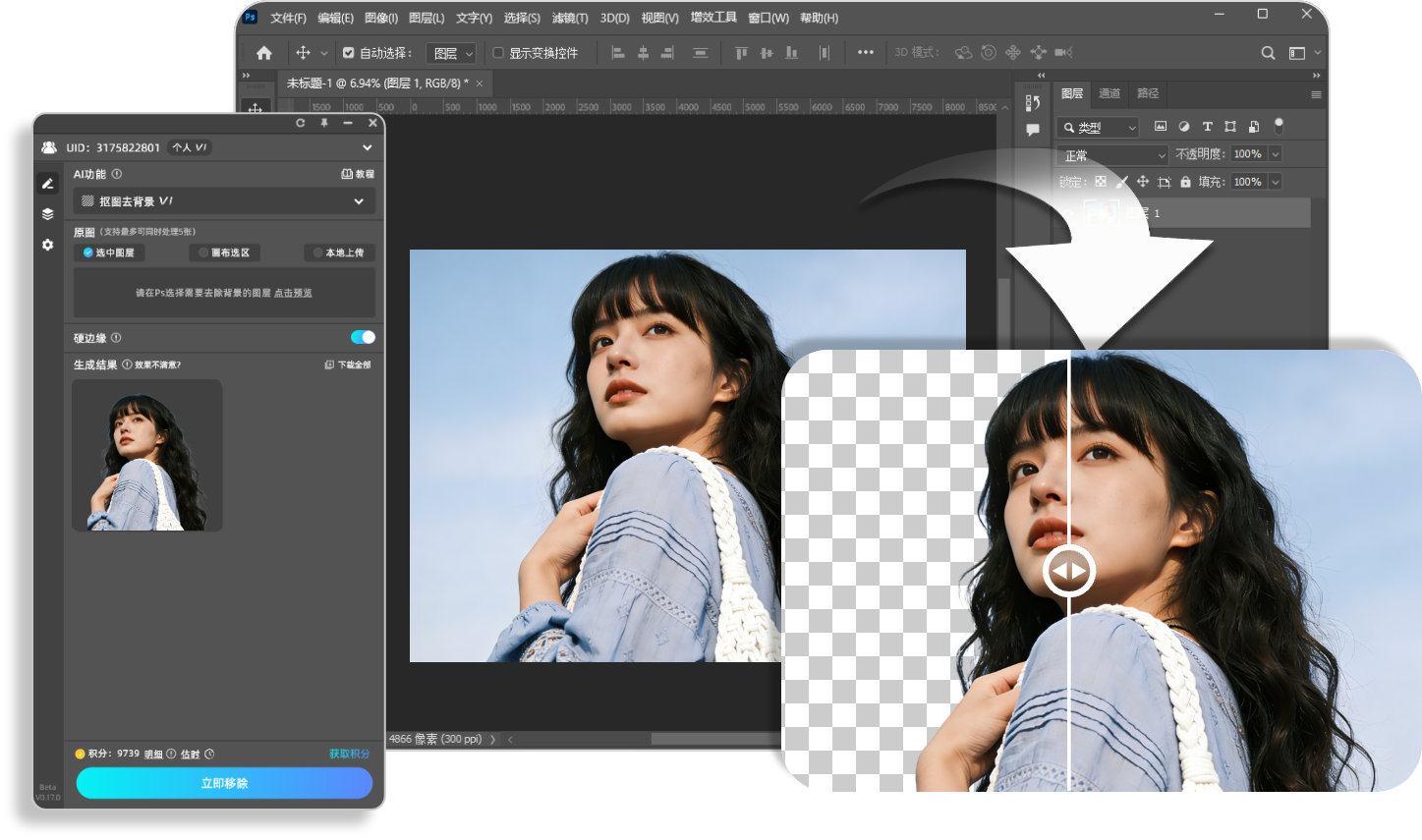Click the 获取积分 get points link
The image size is (1422, 840).
(349, 754)
